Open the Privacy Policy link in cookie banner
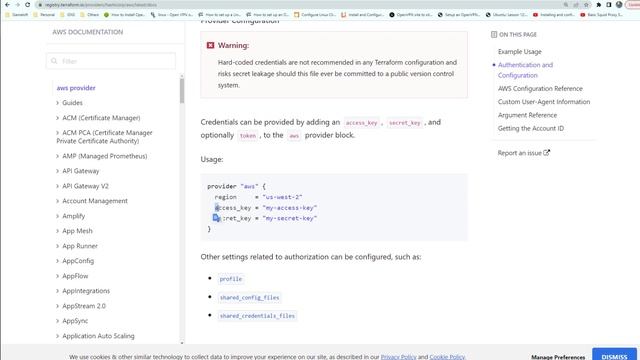This screenshot has height=360, width=640. click(398, 357)
